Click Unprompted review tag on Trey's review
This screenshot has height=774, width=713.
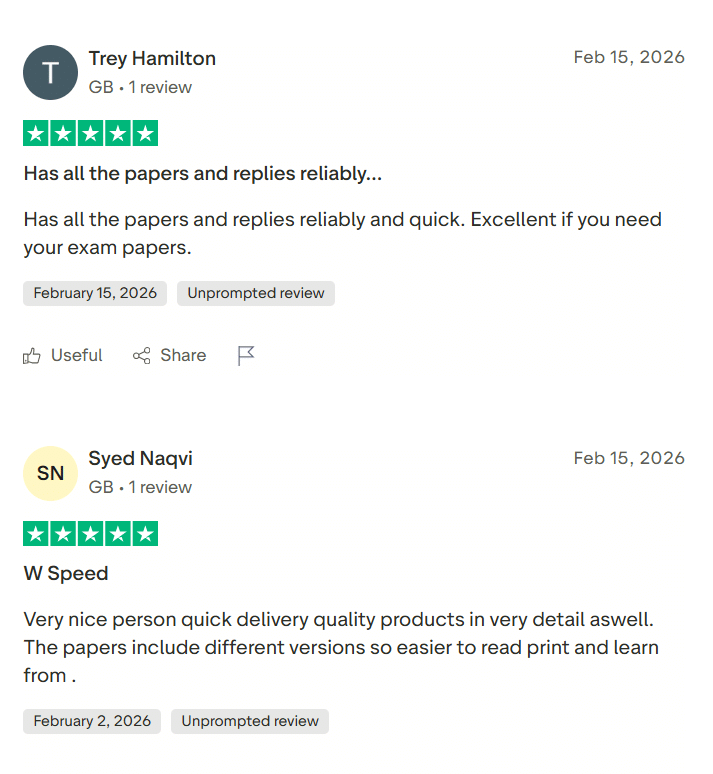click(x=256, y=293)
